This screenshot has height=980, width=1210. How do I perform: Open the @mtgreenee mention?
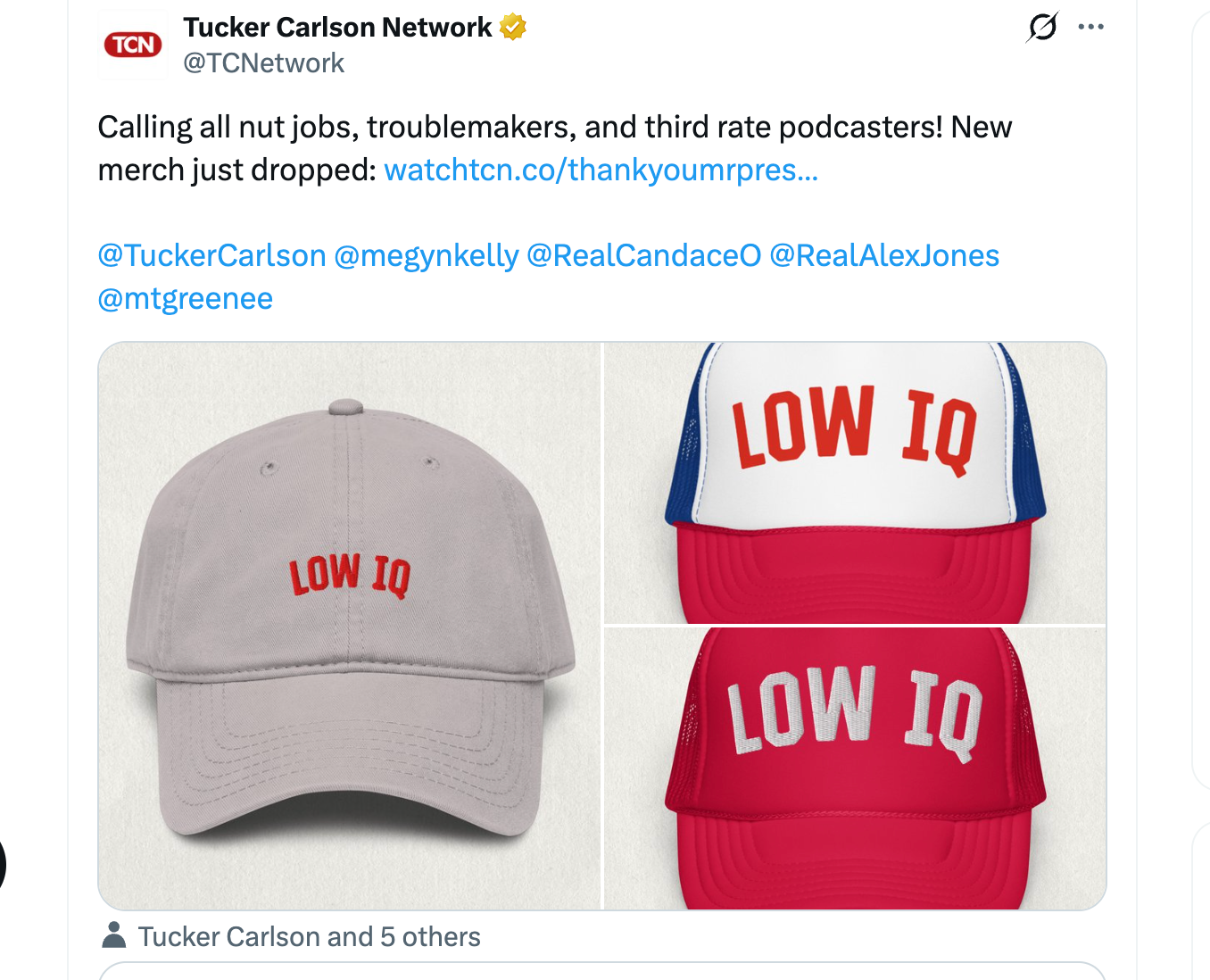coord(185,299)
